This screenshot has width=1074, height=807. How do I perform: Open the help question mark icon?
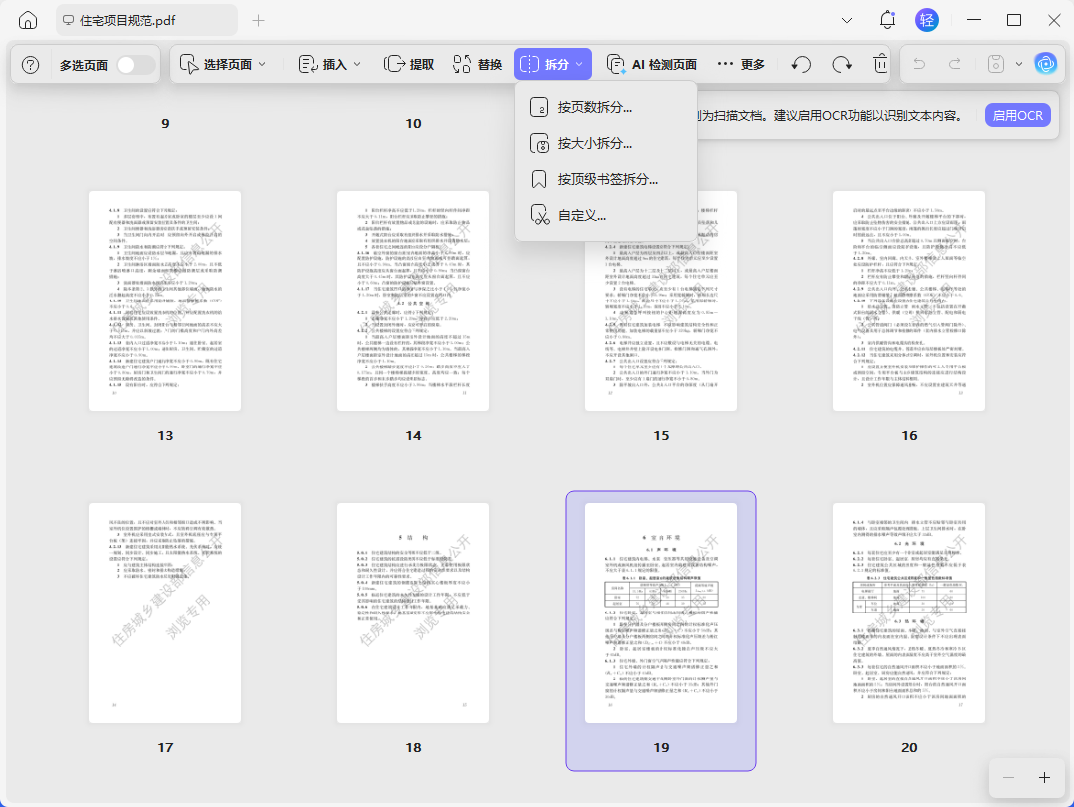(30, 65)
